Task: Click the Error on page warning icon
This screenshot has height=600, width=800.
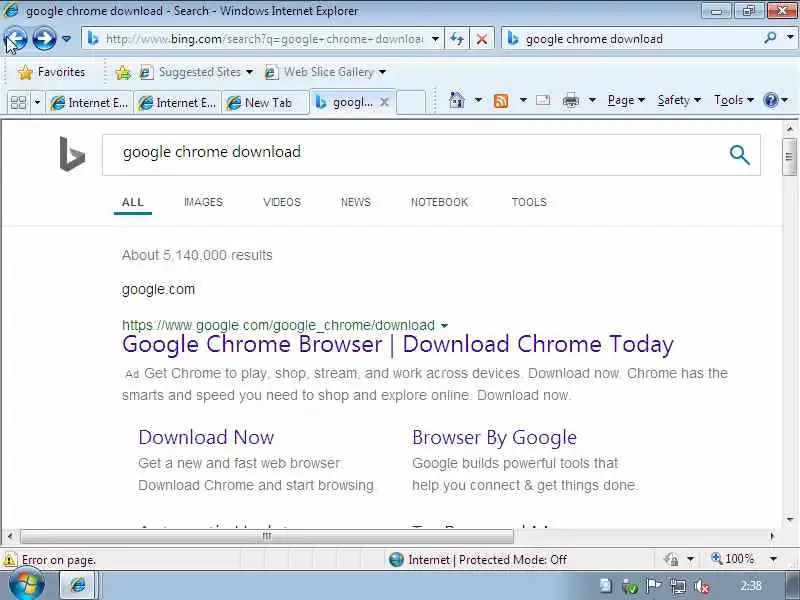Action: tap(10, 560)
